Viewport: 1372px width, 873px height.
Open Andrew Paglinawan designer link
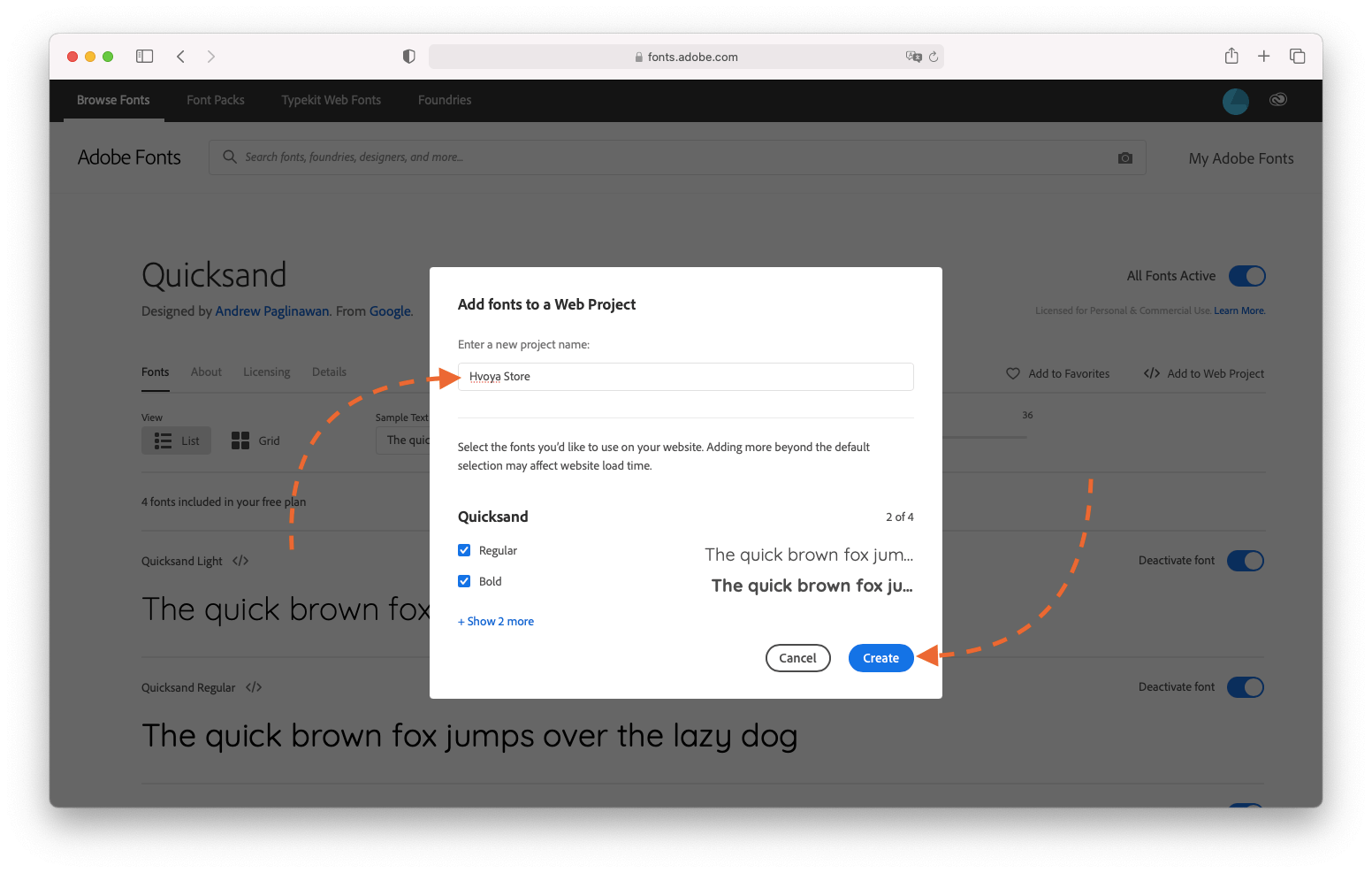point(272,311)
